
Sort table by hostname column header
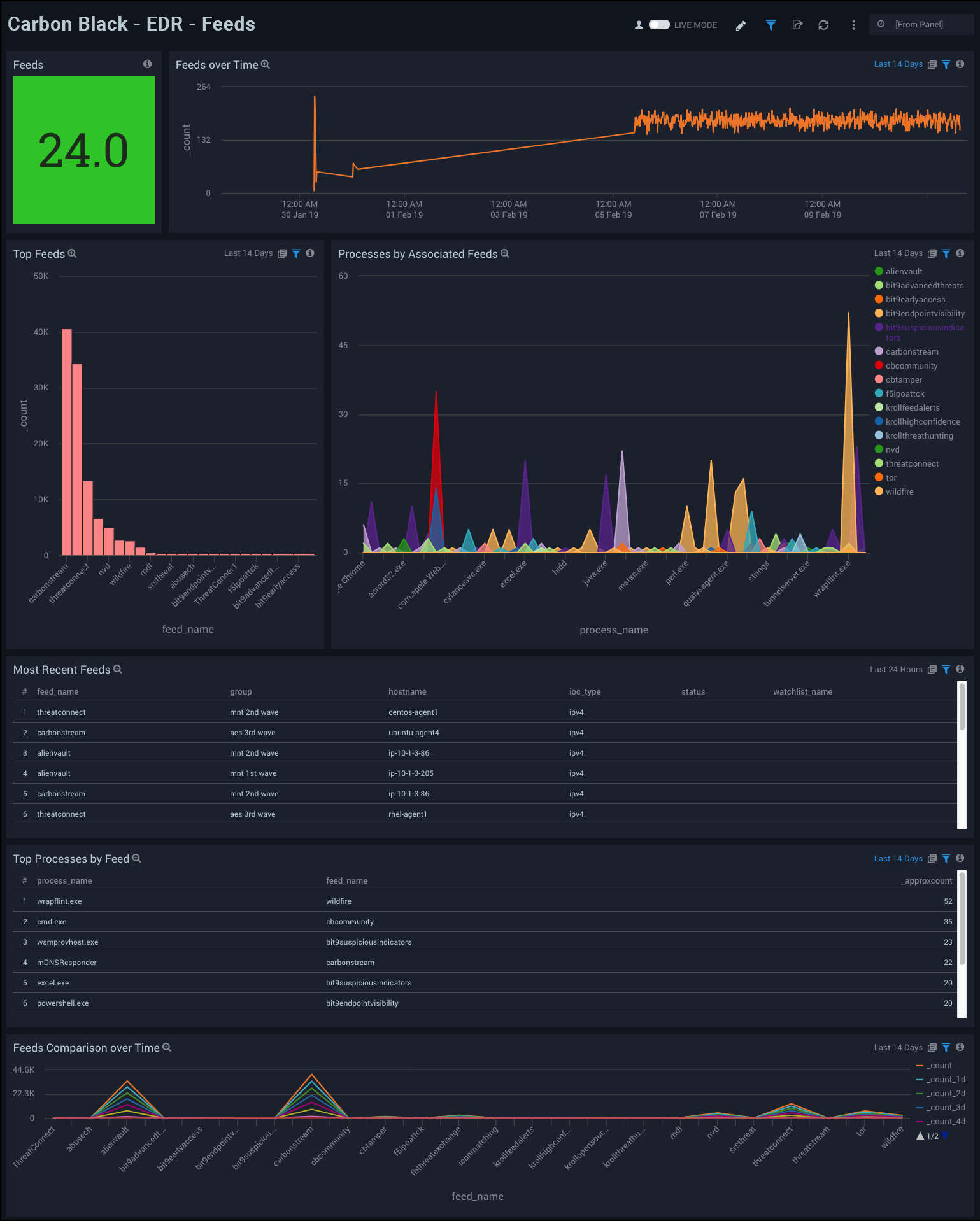click(x=408, y=691)
